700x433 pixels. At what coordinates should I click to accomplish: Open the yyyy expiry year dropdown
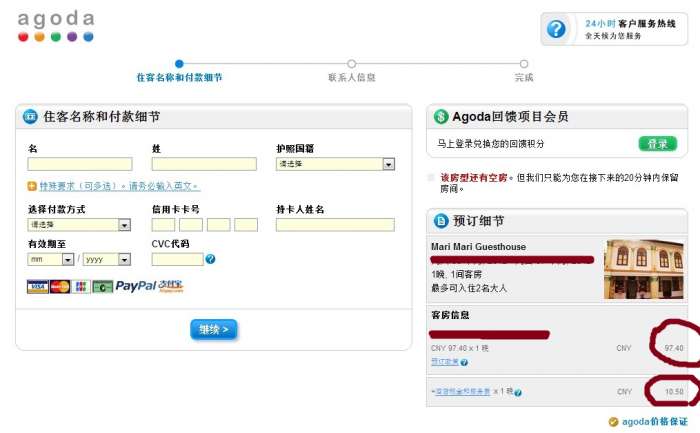pos(107,259)
